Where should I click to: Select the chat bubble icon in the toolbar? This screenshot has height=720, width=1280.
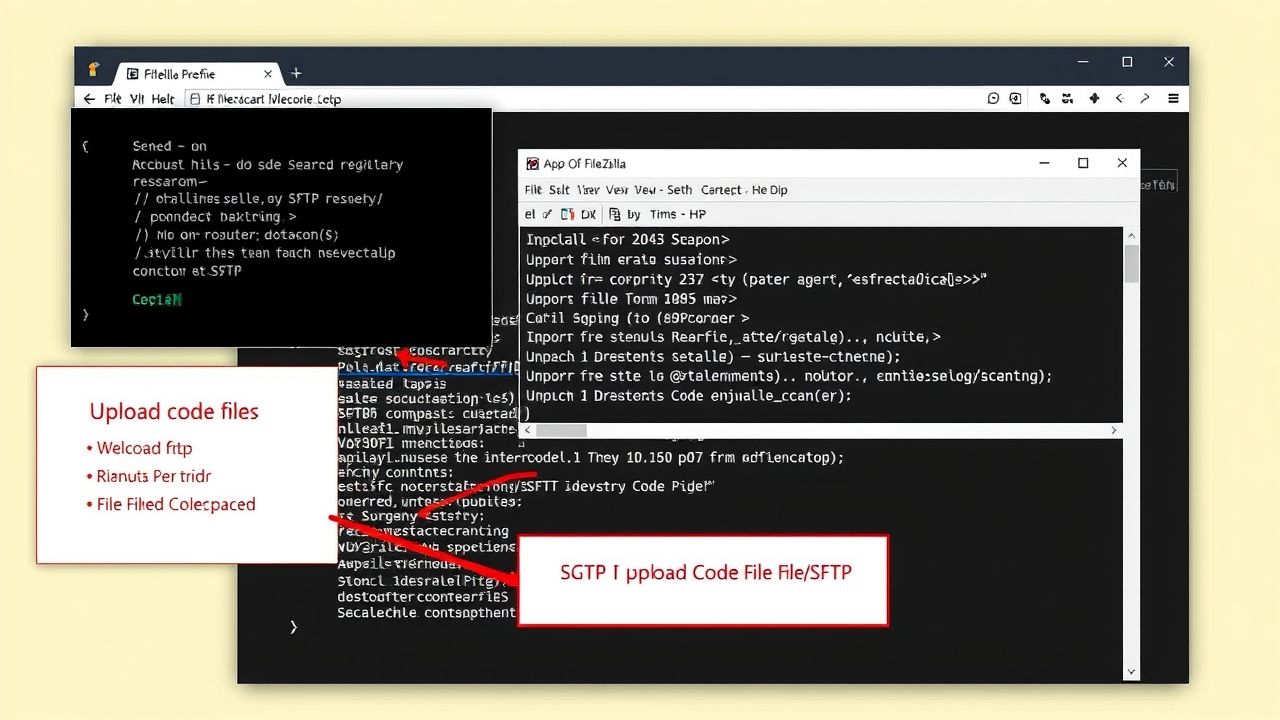994,98
